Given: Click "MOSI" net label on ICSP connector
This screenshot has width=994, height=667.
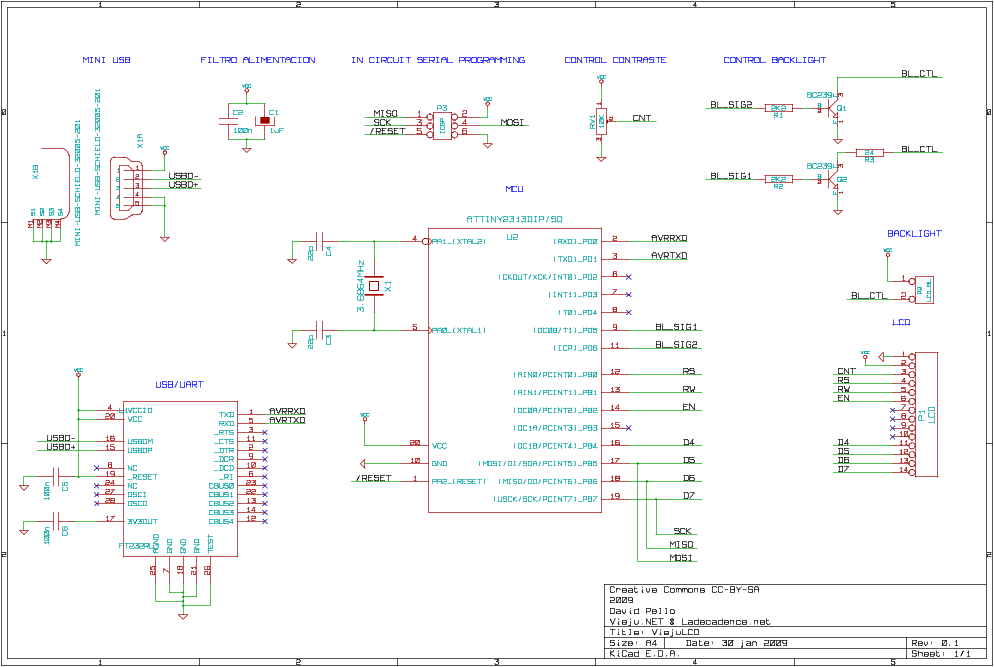Looking at the screenshot, I should (x=512, y=122).
